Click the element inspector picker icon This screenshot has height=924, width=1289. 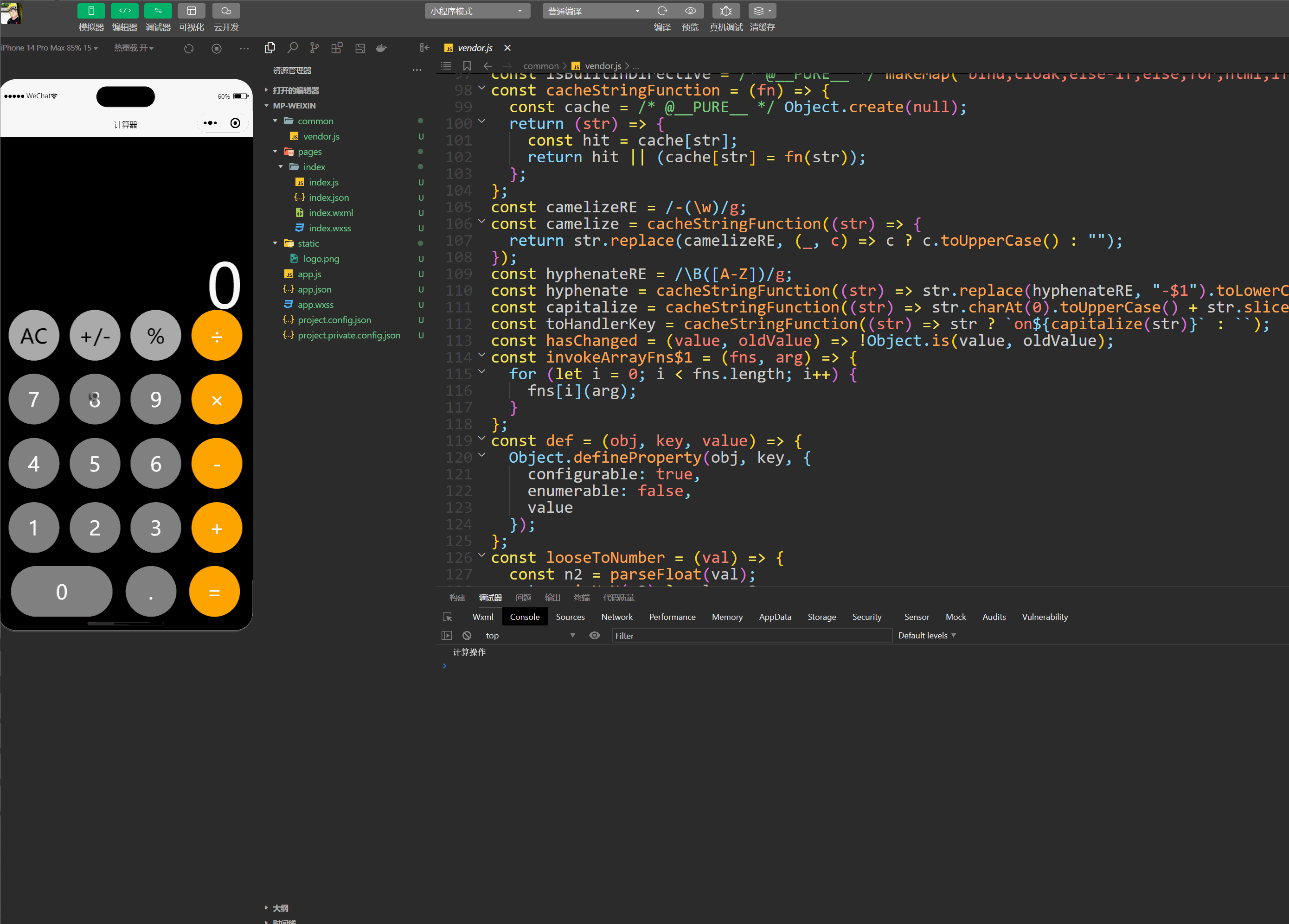coord(448,617)
